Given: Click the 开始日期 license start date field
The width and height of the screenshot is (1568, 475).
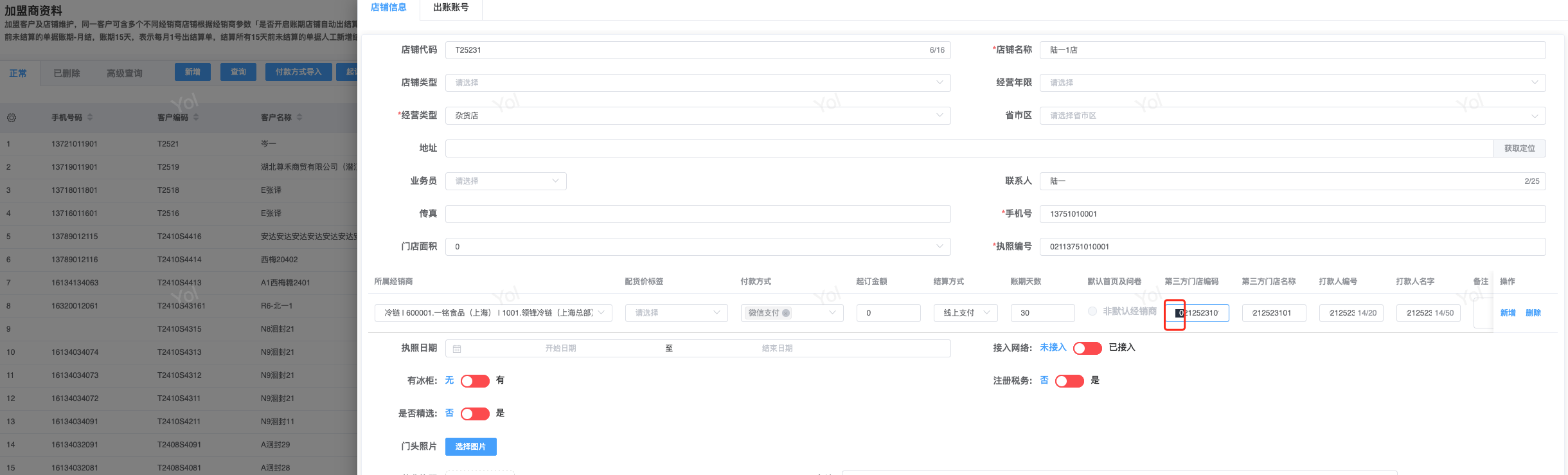Looking at the screenshot, I should (x=560, y=348).
